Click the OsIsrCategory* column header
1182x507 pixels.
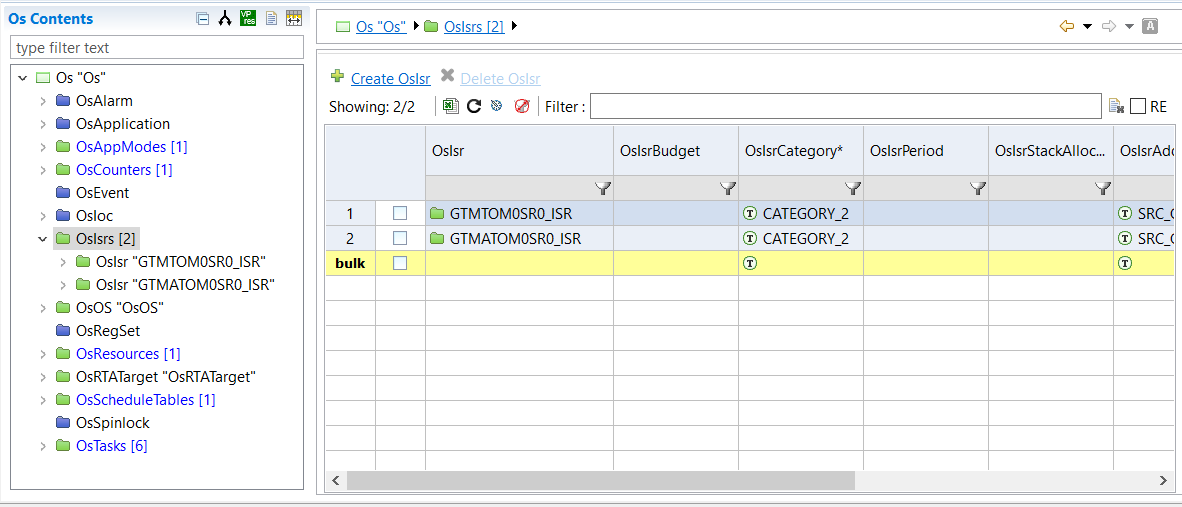[x=801, y=151]
